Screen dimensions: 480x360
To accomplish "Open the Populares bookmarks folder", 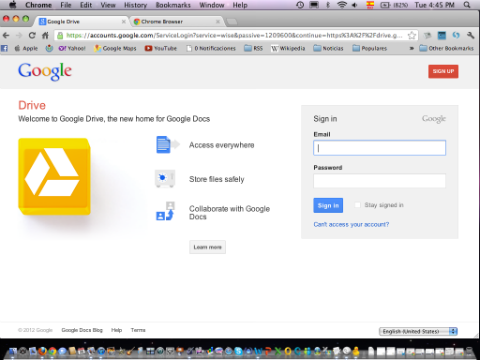I will tap(370, 48).
